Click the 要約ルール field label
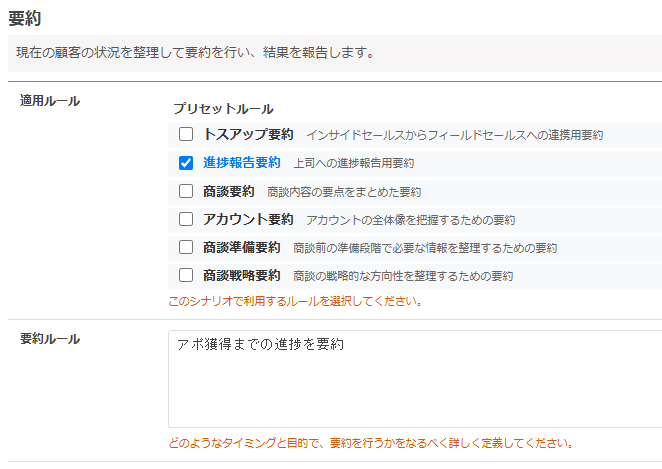Viewport: 662px width, 469px height. [50, 339]
